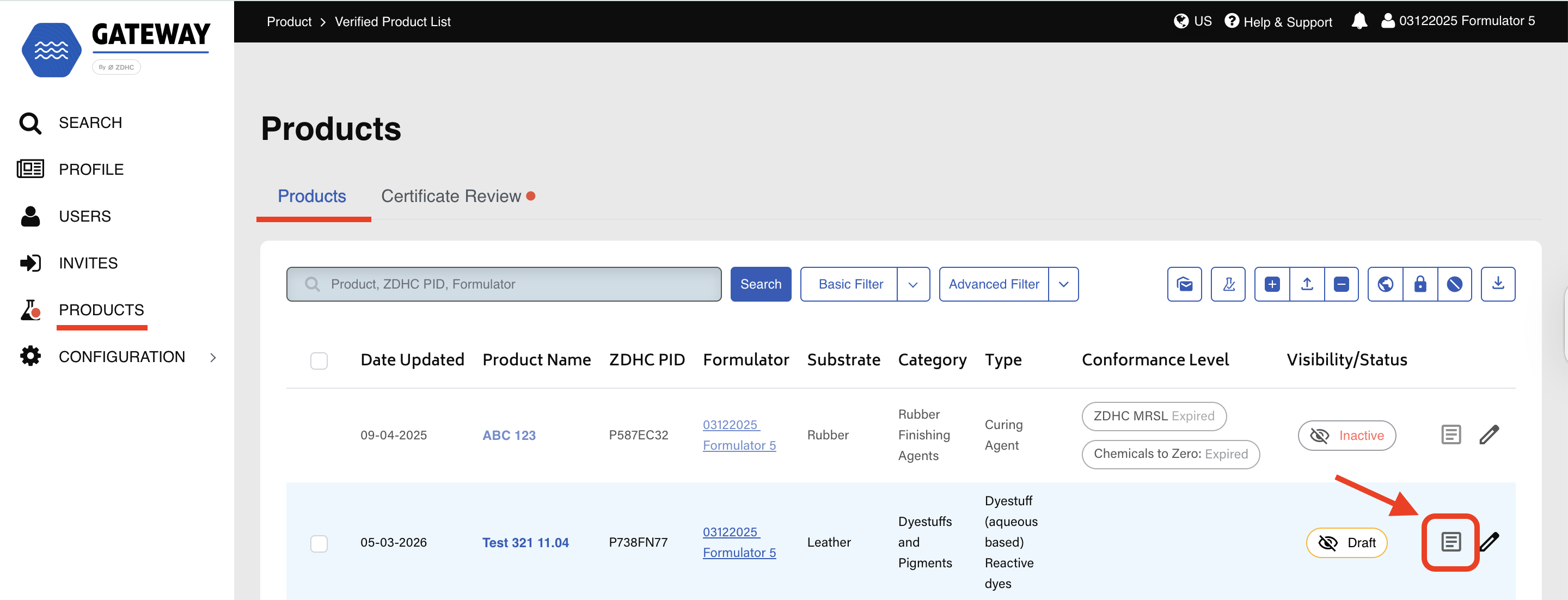Click the upload products icon

[1307, 284]
